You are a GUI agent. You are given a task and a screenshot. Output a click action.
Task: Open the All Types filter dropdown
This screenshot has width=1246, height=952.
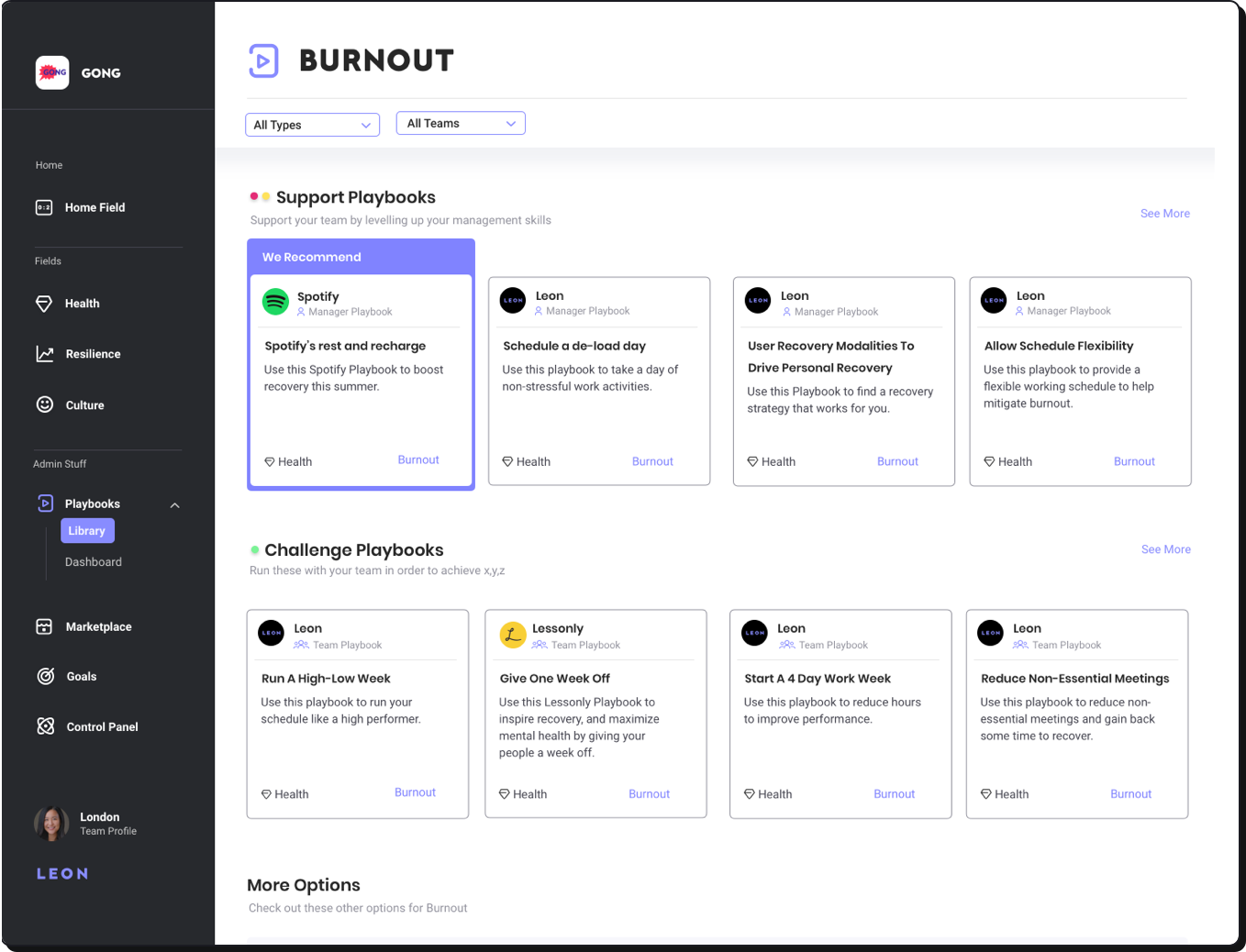312,125
